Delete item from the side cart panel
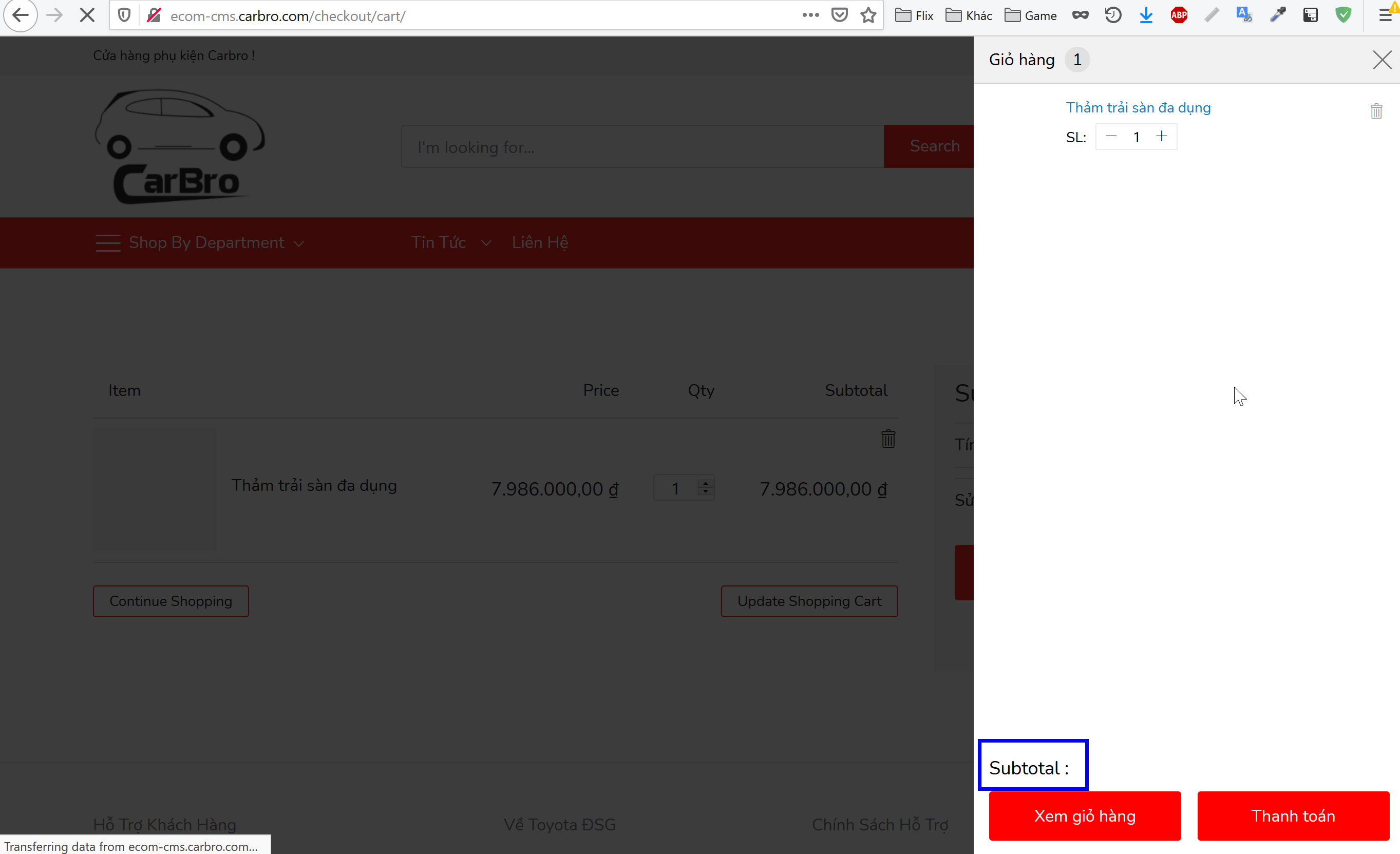 pos(1376,111)
